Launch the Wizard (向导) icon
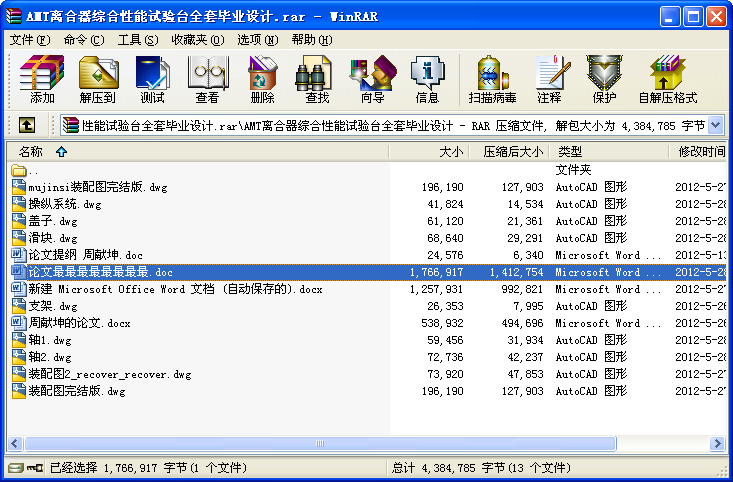The width and height of the screenshot is (733, 482). 372,79
